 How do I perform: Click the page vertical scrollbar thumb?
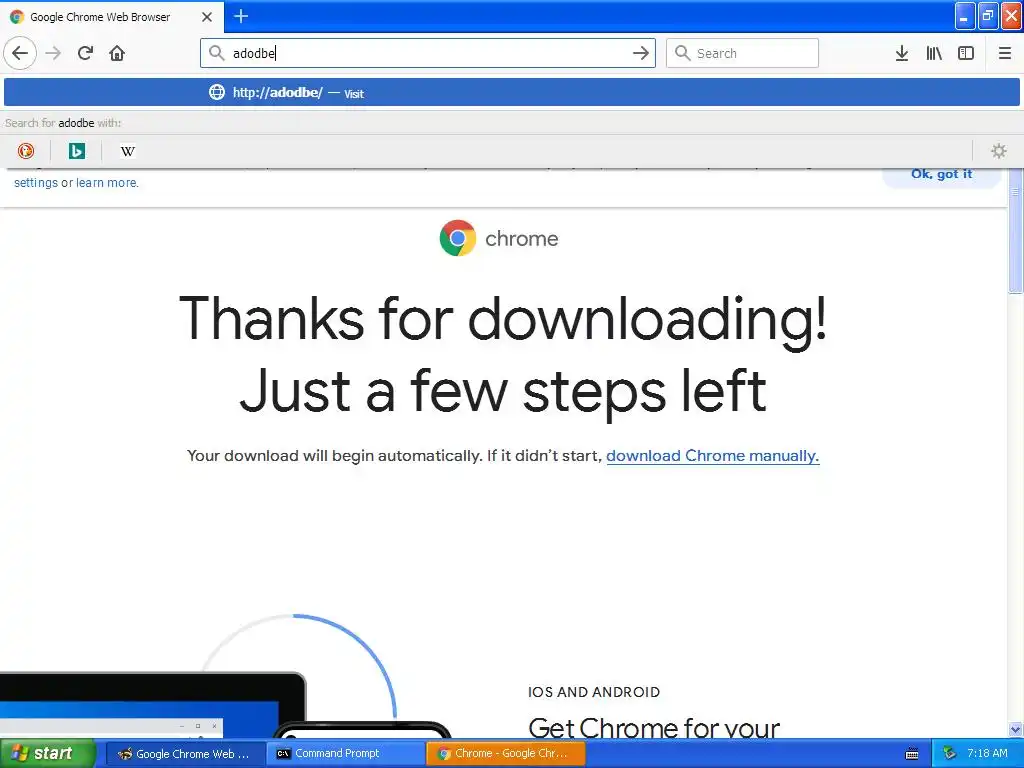coord(1016,231)
